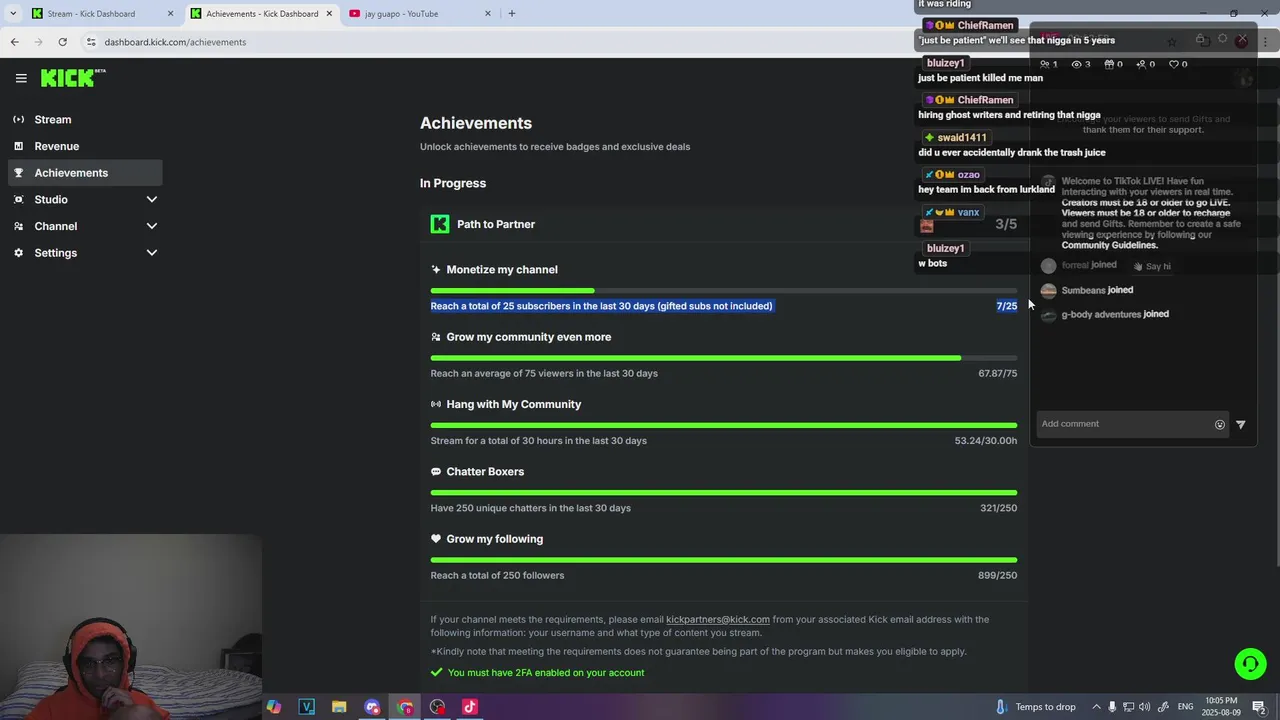
Task: Open the emoji picker in comment box
Action: coord(1219,424)
